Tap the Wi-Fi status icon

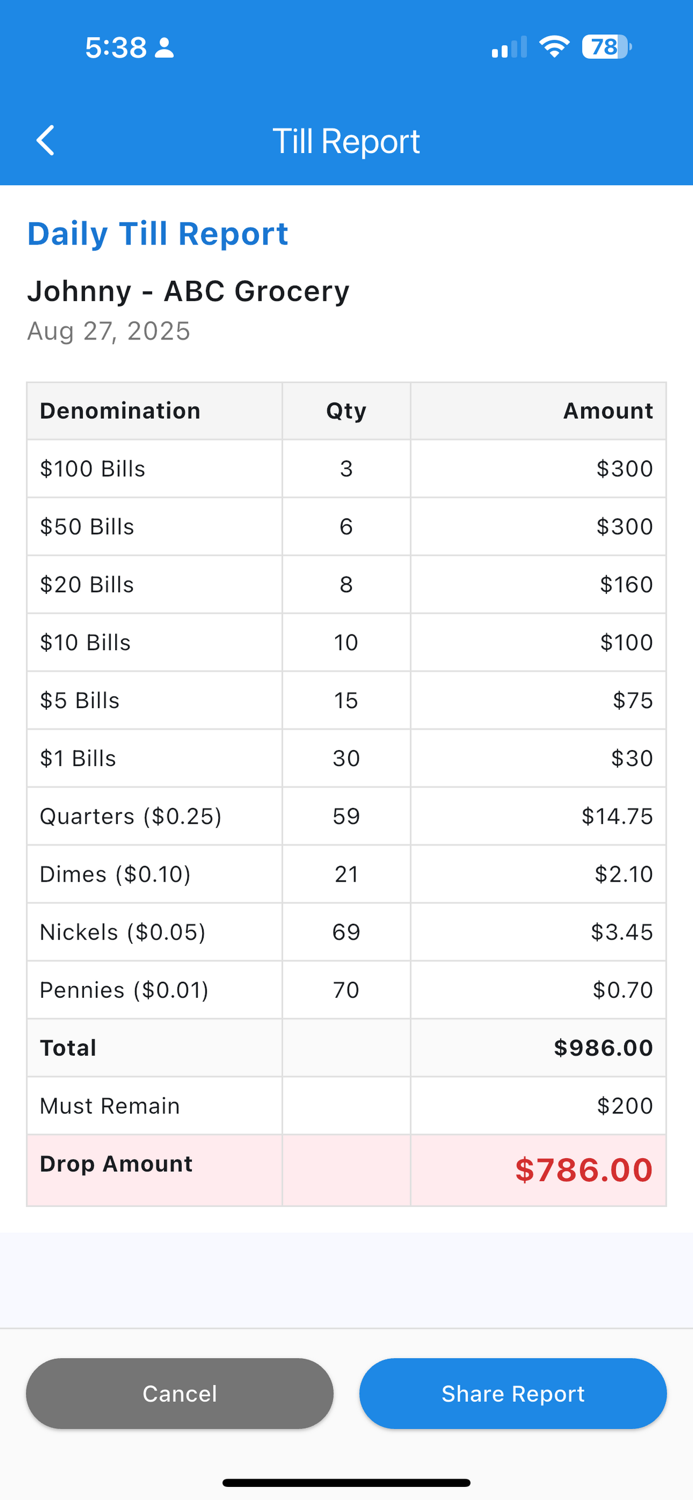[554, 47]
